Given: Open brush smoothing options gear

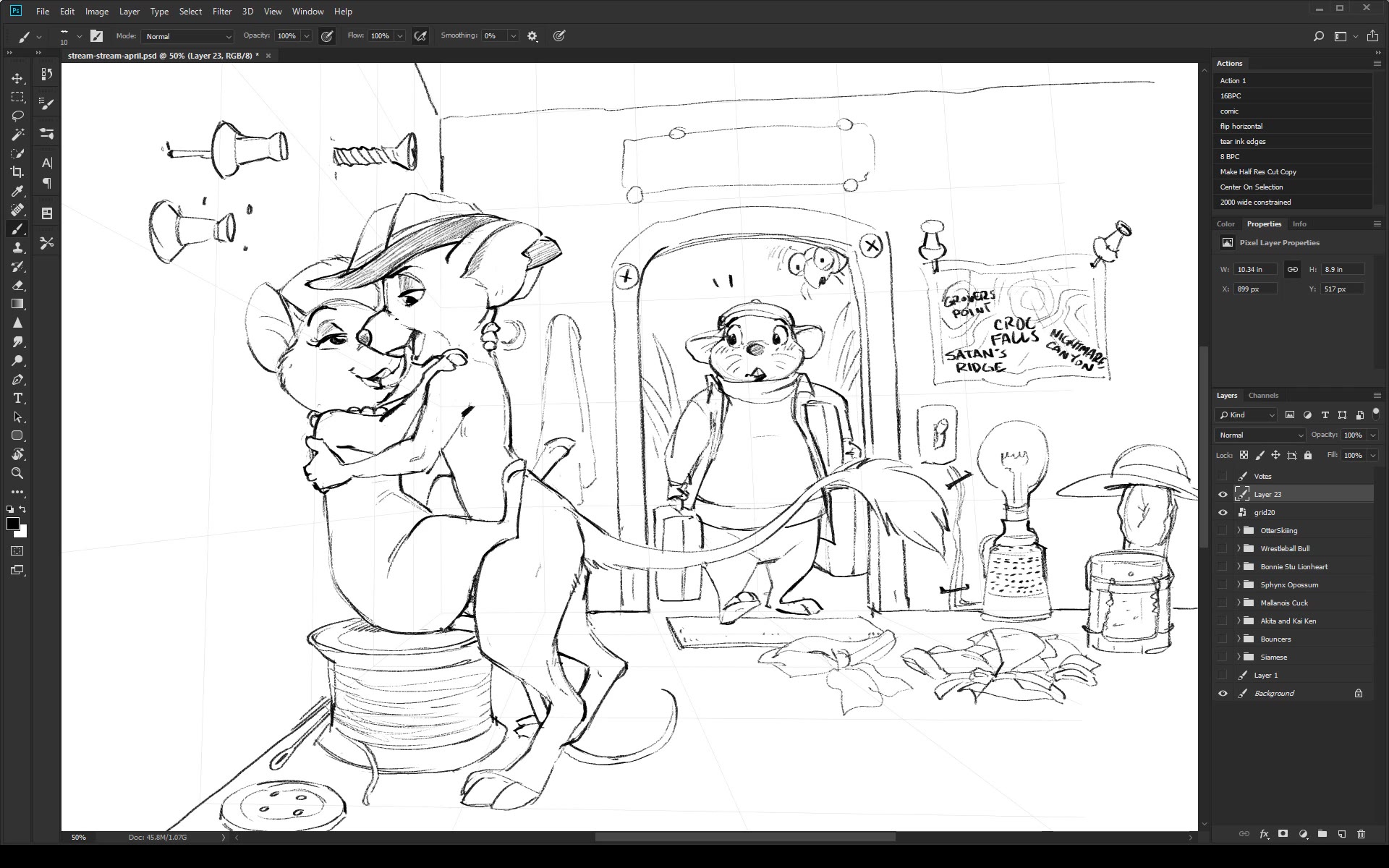Looking at the screenshot, I should pos(532,36).
